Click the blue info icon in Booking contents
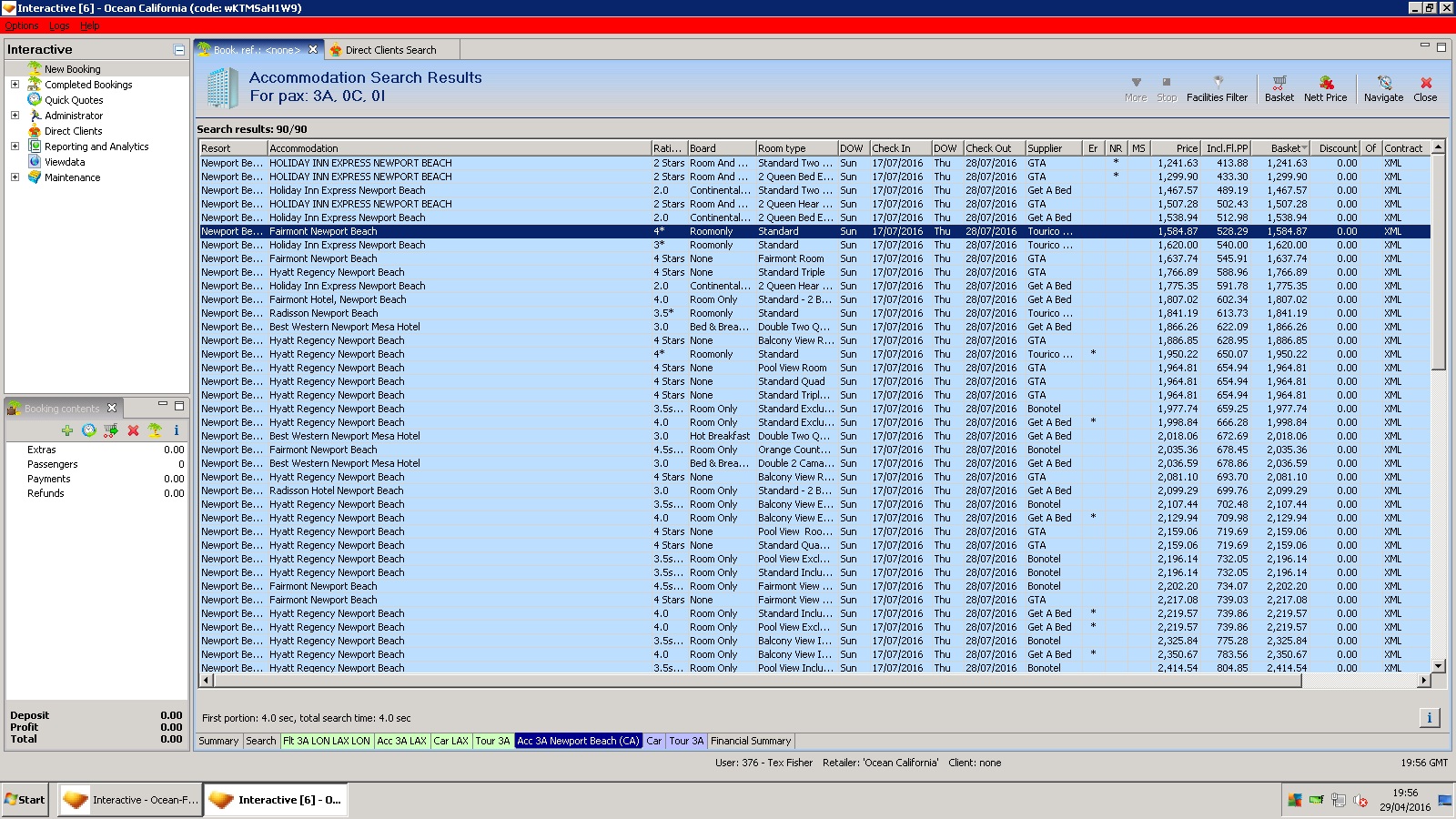The width and height of the screenshot is (1456, 819). (176, 430)
